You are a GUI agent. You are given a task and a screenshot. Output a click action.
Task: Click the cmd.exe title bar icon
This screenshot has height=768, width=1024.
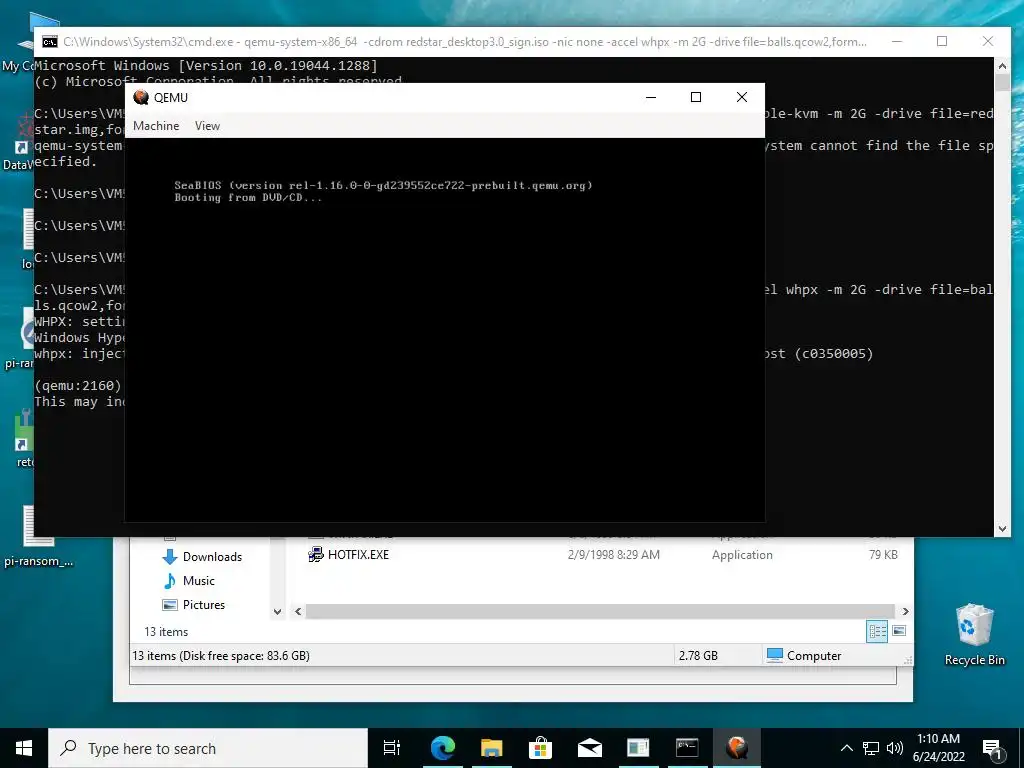pyautogui.click(x=50, y=42)
